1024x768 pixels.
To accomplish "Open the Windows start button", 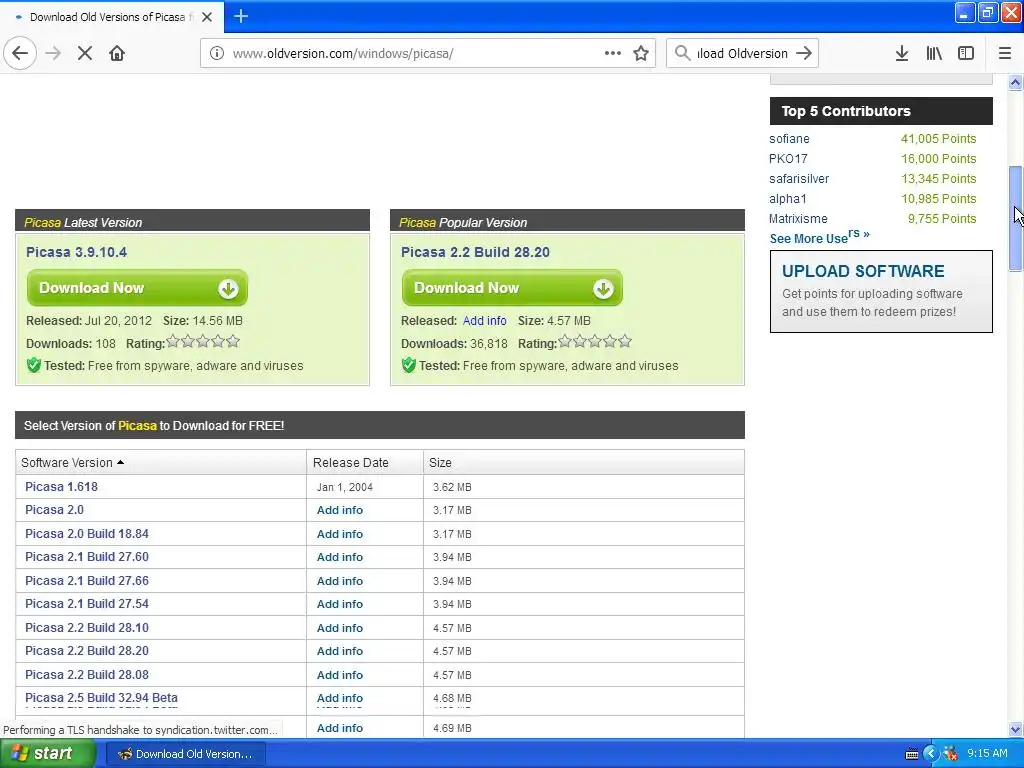I will [x=47, y=753].
